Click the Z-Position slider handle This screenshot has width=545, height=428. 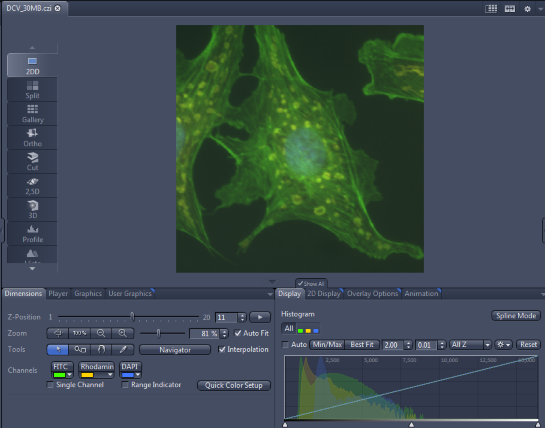coord(132,317)
